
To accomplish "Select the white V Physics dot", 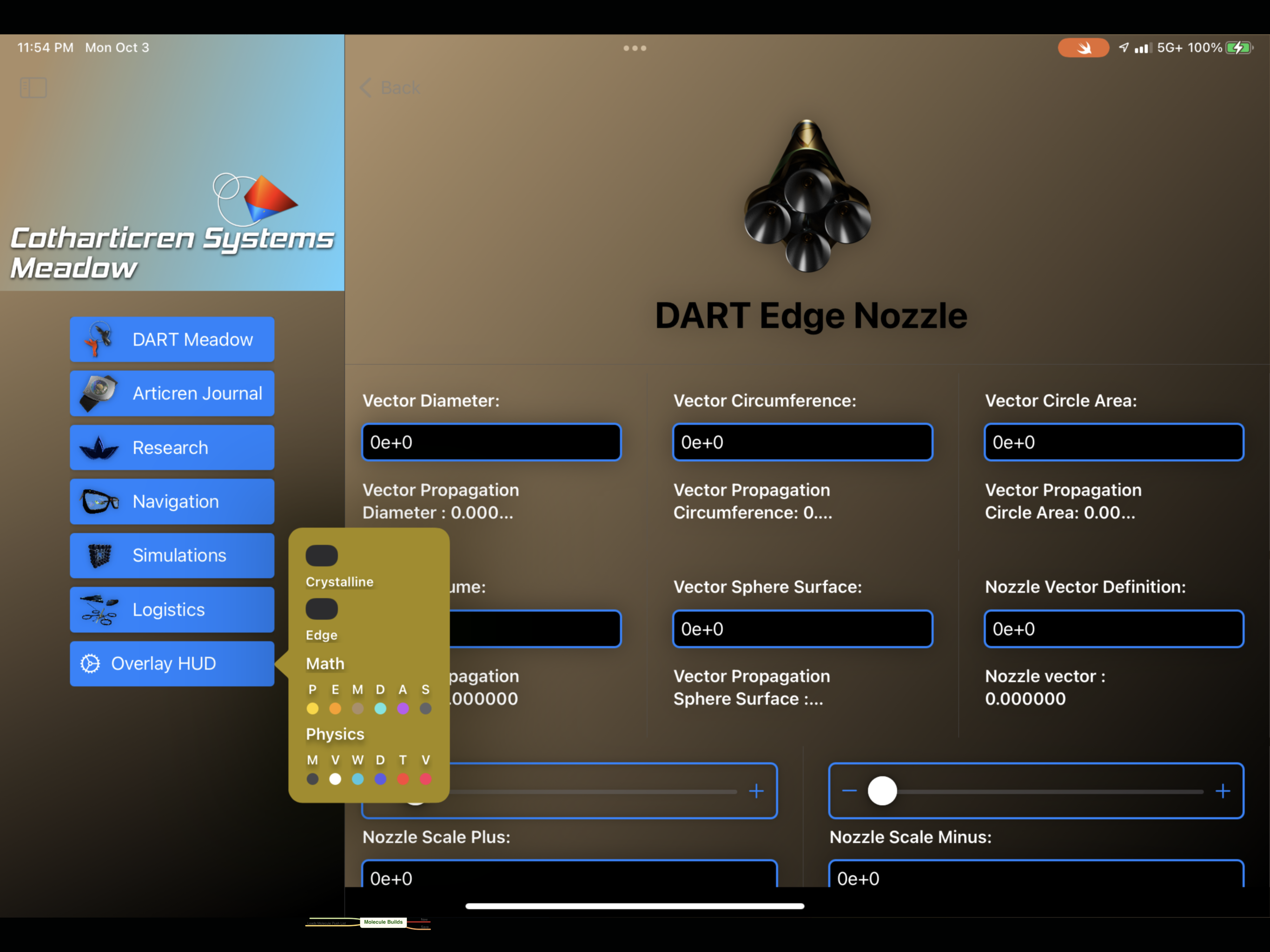I will click(335, 779).
